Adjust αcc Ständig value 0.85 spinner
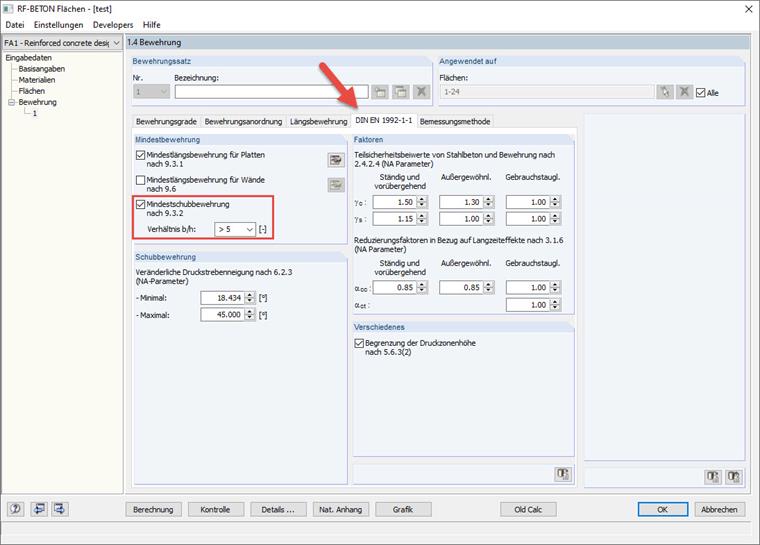This screenshot has height=545, width=760. pos(422,288)
